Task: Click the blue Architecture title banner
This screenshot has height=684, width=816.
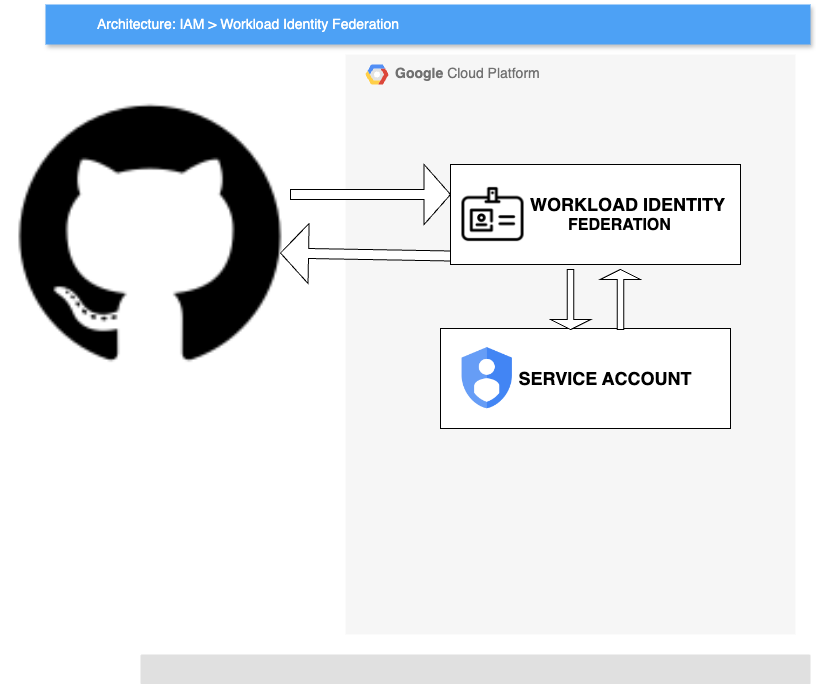Action: tap(427, 24)
